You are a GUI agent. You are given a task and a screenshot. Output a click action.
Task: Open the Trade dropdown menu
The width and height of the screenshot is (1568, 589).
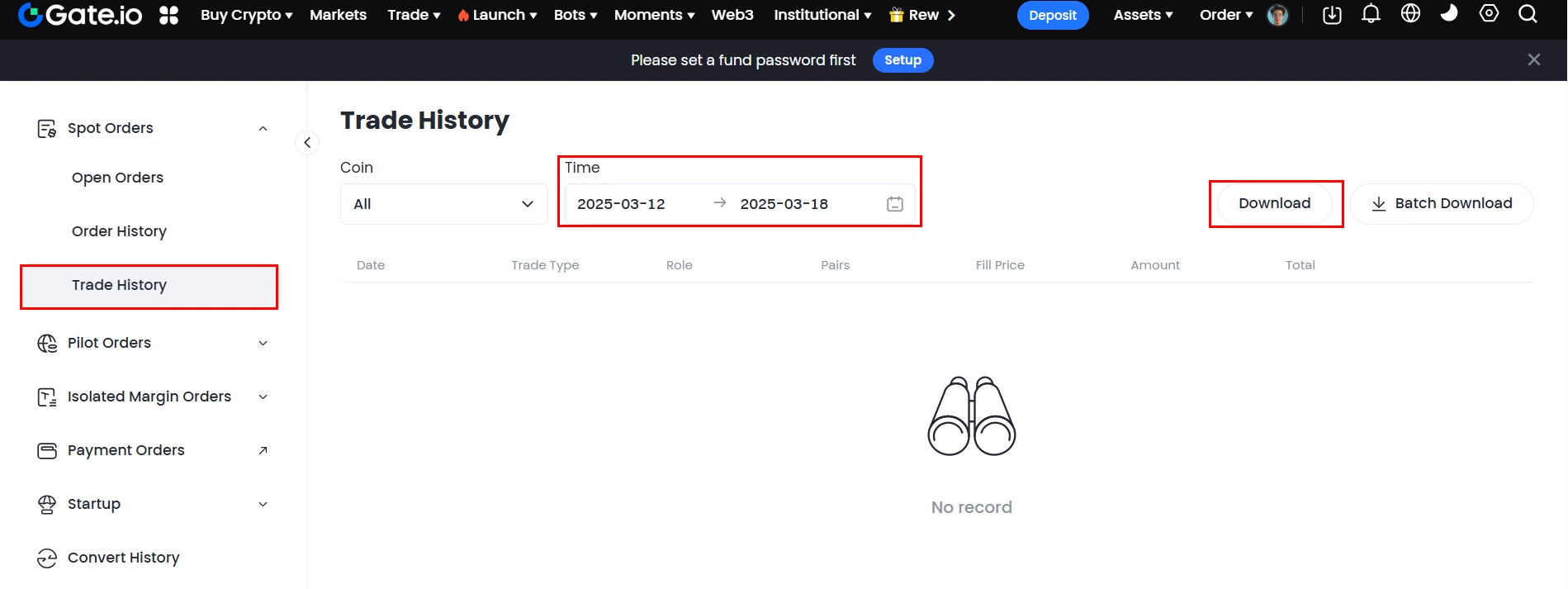point(414,15)
